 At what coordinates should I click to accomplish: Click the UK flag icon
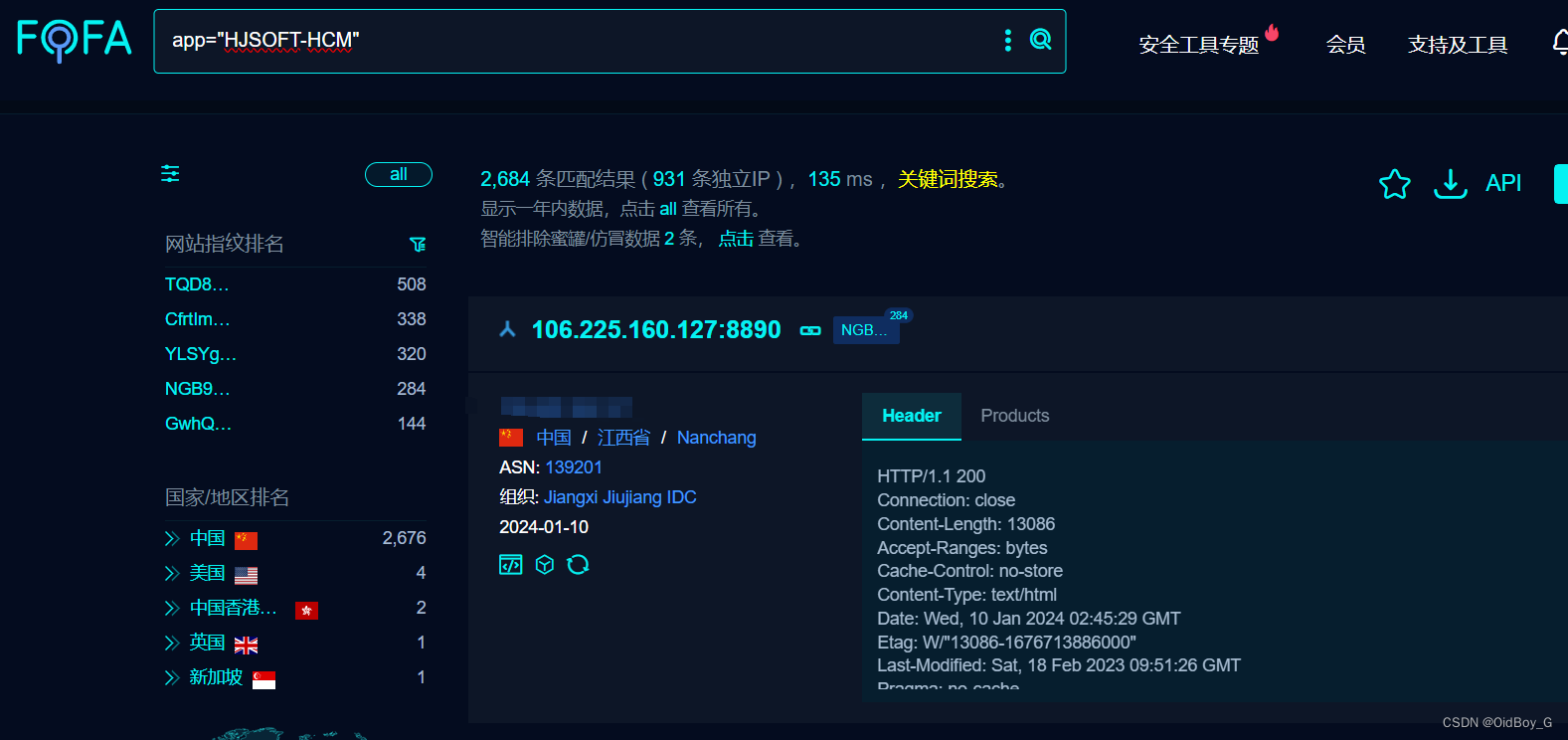246,645
